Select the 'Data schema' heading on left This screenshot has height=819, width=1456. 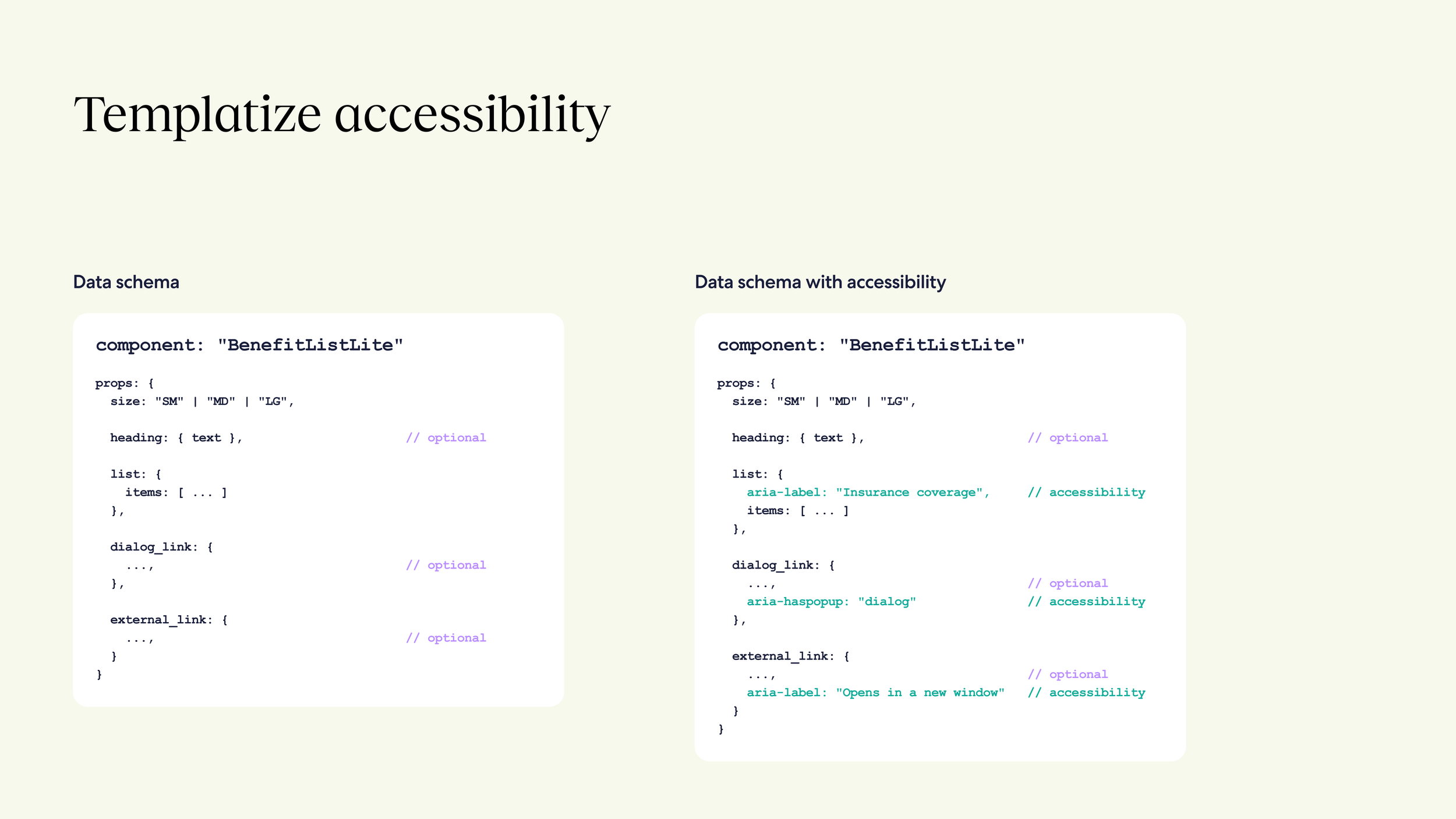click(126, 282)
